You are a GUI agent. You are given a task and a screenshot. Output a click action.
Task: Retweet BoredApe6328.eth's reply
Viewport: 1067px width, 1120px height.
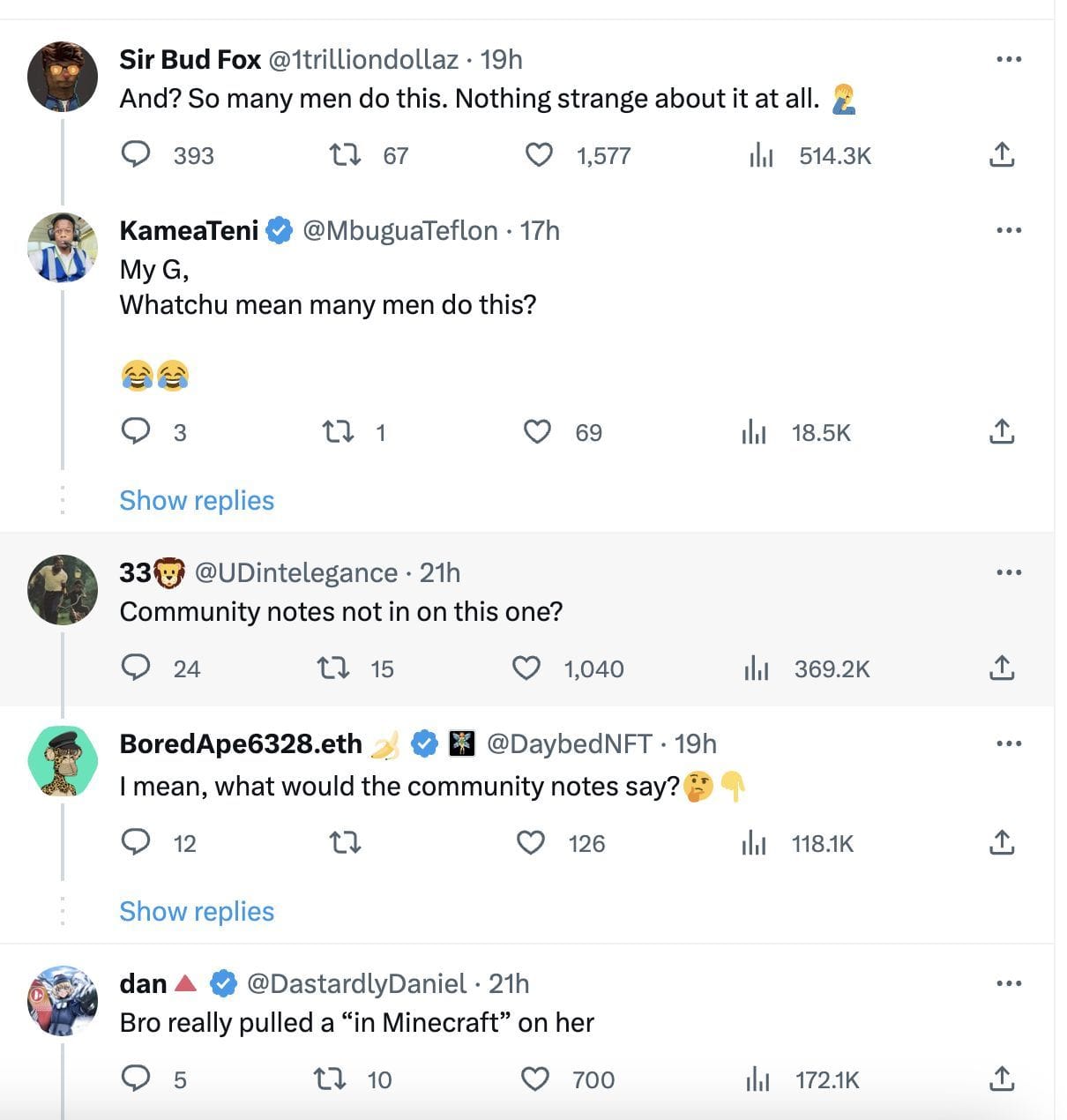pyautogui.click(x=344, y=843)
